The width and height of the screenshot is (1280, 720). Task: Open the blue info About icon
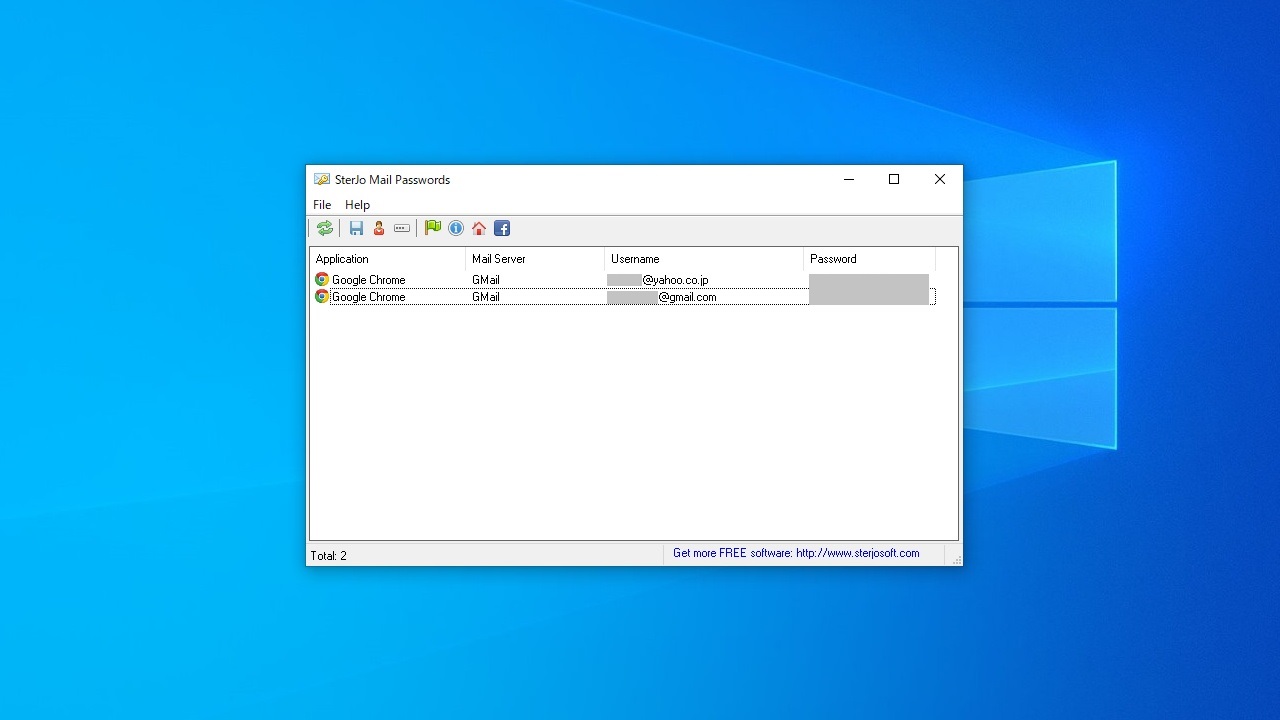click(456, 228)
